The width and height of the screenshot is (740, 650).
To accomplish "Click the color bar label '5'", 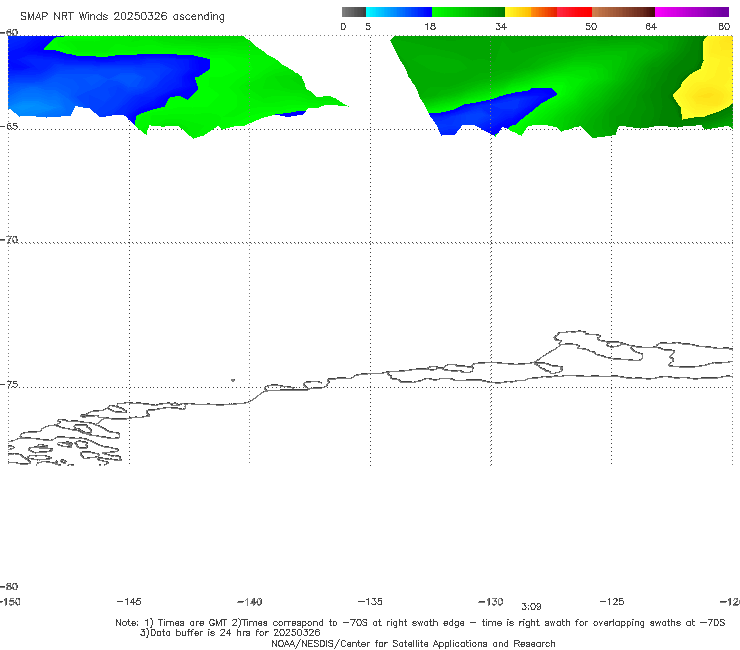I will point(368,26).
